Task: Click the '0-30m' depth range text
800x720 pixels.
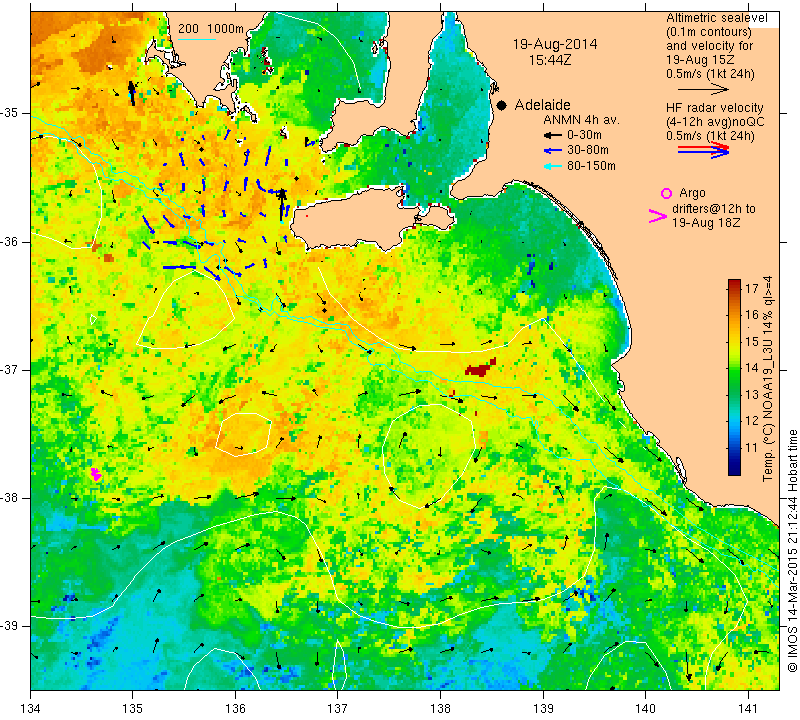Action: click(584, 135)
